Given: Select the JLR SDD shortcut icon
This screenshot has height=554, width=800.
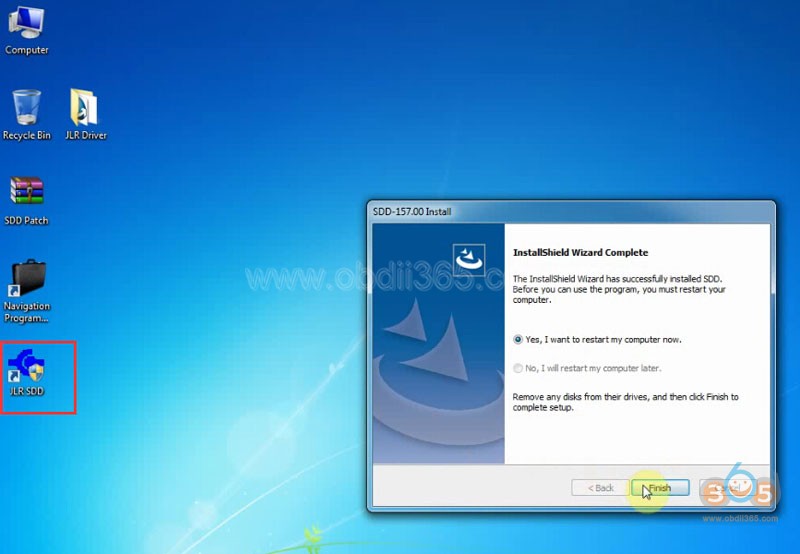Looking at the screenshot, I should click(x=27, y=372).
